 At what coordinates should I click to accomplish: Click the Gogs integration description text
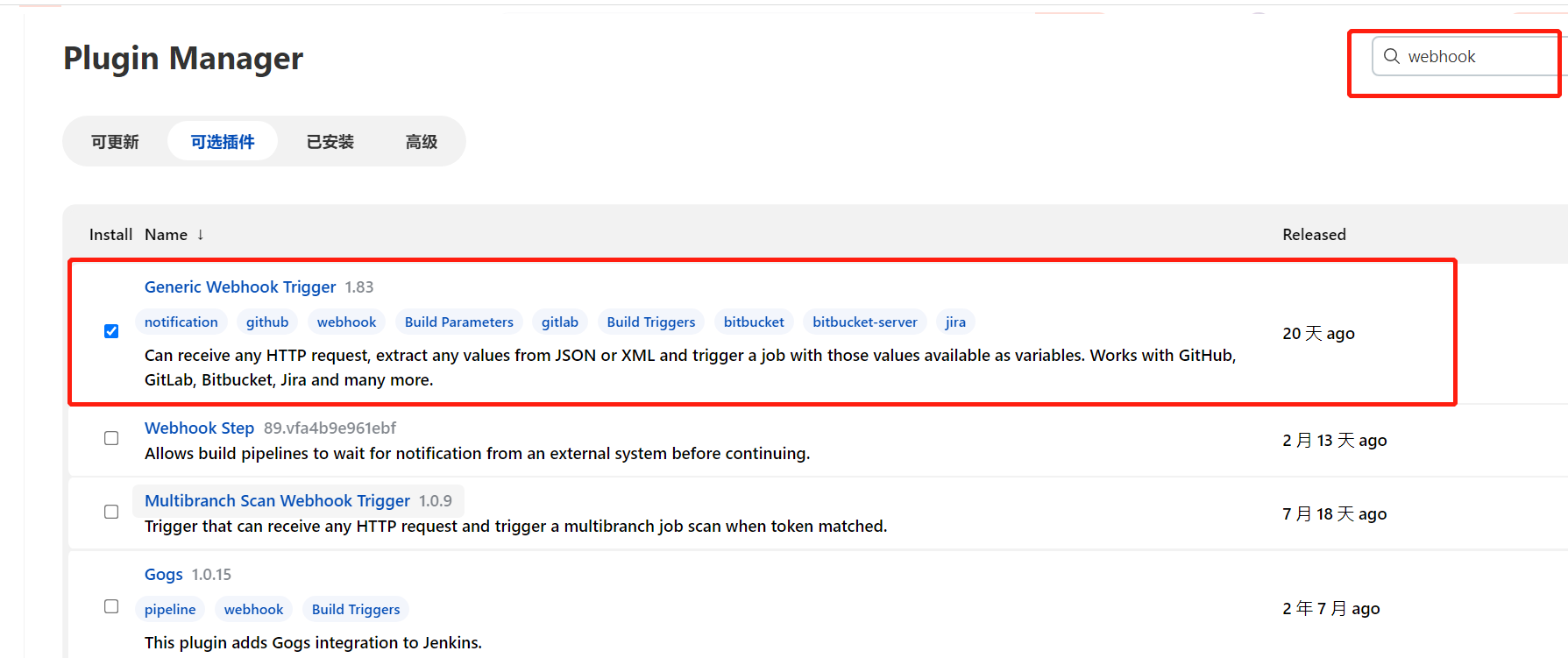tap(313, 643)
